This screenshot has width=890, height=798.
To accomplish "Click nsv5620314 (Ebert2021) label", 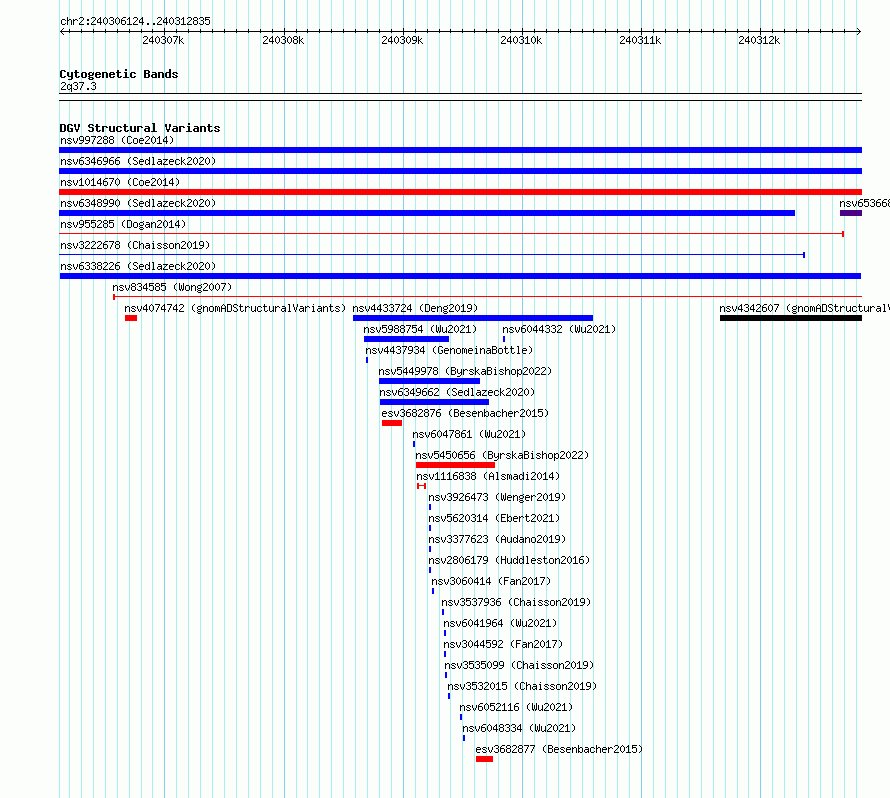I will pos(494,518).
